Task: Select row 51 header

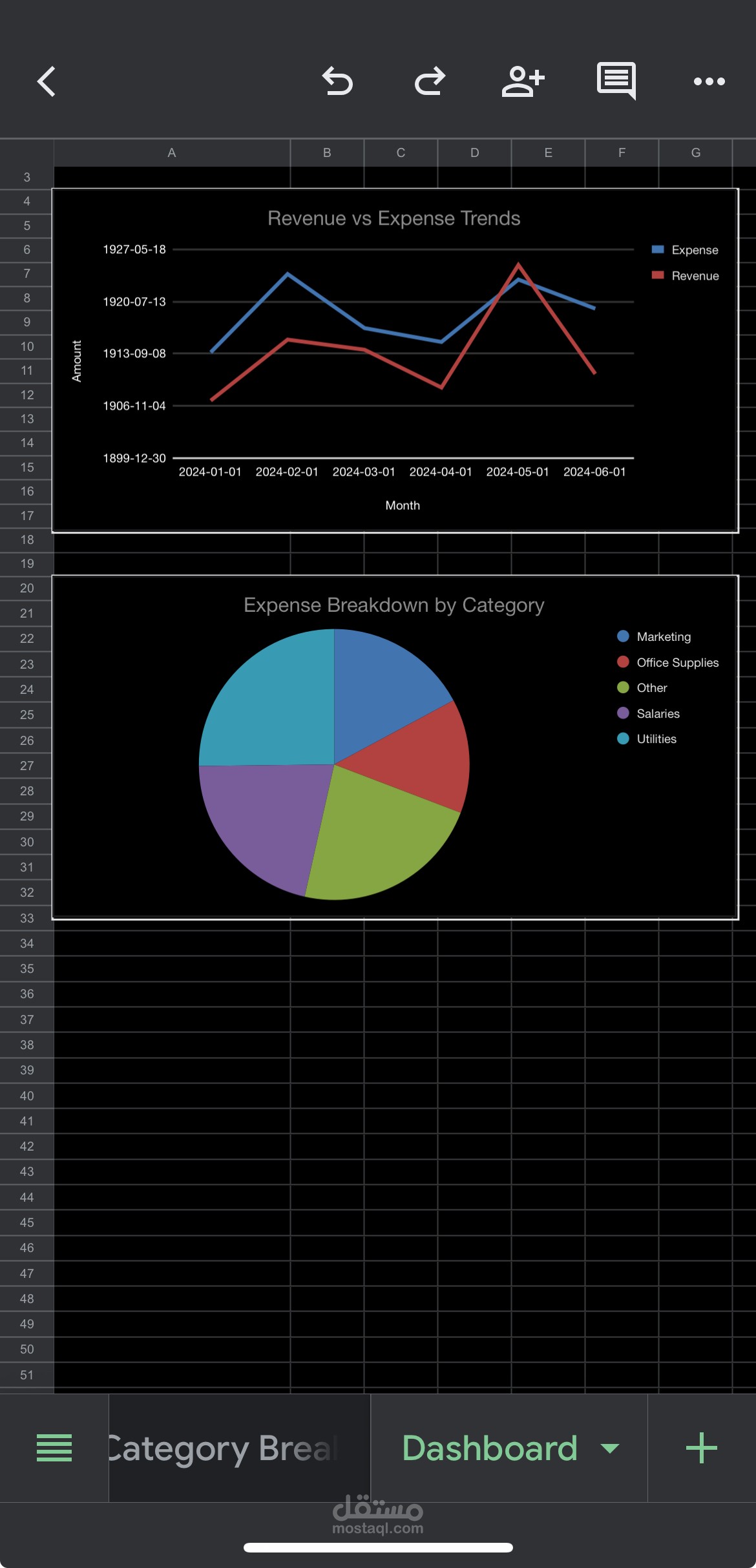Action: (x=26, y=1375)
